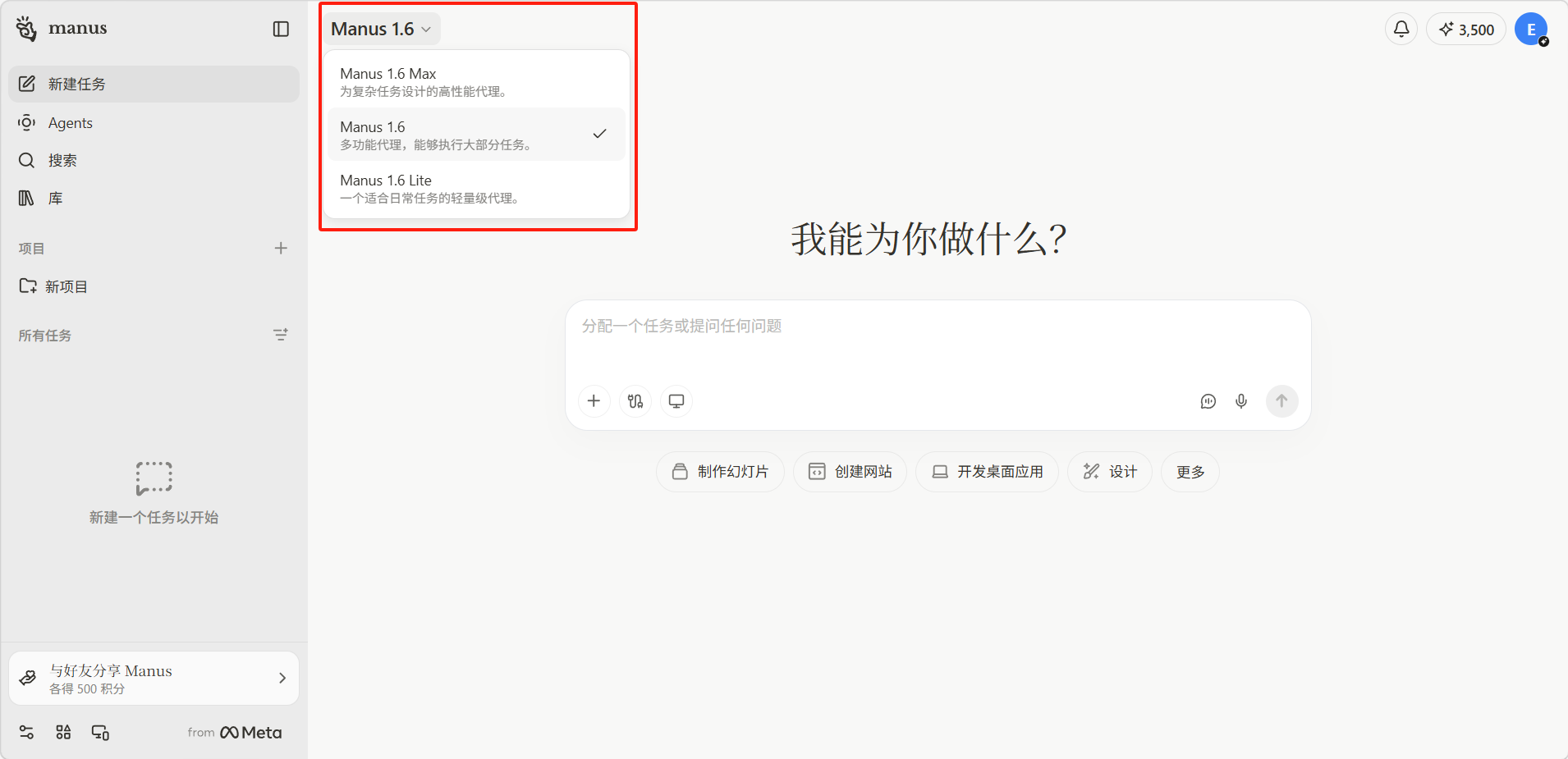Viewport: 1568px width, 759px height.
Task: Go to 搜索 in the sidebar
Action: [x=62, y=161]
